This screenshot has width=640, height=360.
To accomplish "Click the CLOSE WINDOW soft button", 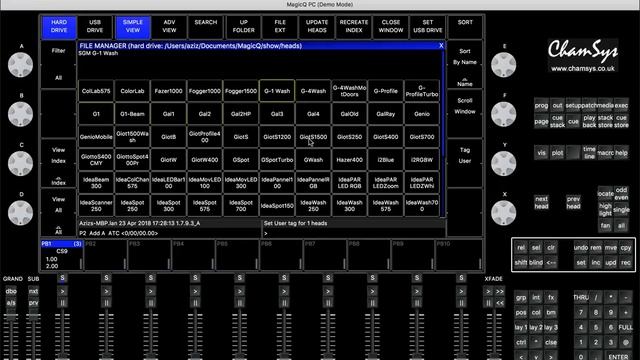I will [x=391, y=27].
